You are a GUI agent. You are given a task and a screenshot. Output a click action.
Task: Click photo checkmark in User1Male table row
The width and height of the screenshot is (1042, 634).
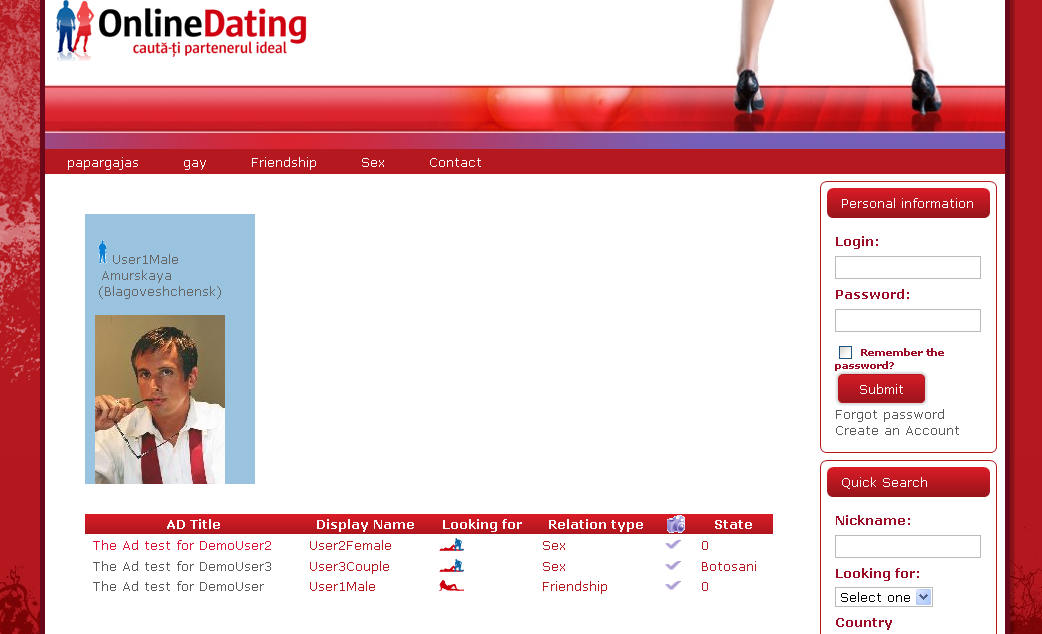click(673, 585)
